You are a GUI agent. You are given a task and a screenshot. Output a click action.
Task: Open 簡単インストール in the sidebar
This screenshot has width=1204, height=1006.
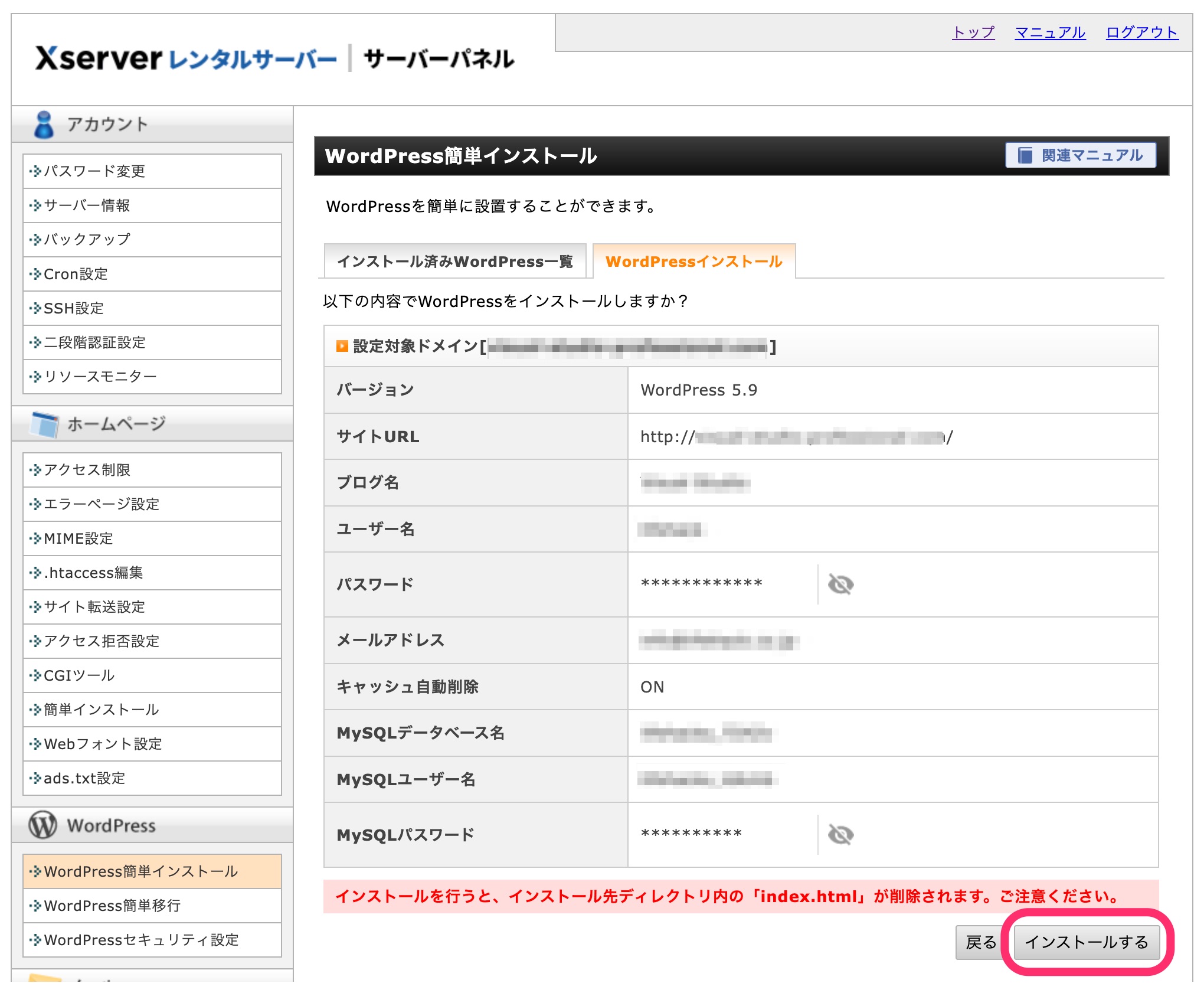[152, 710]
